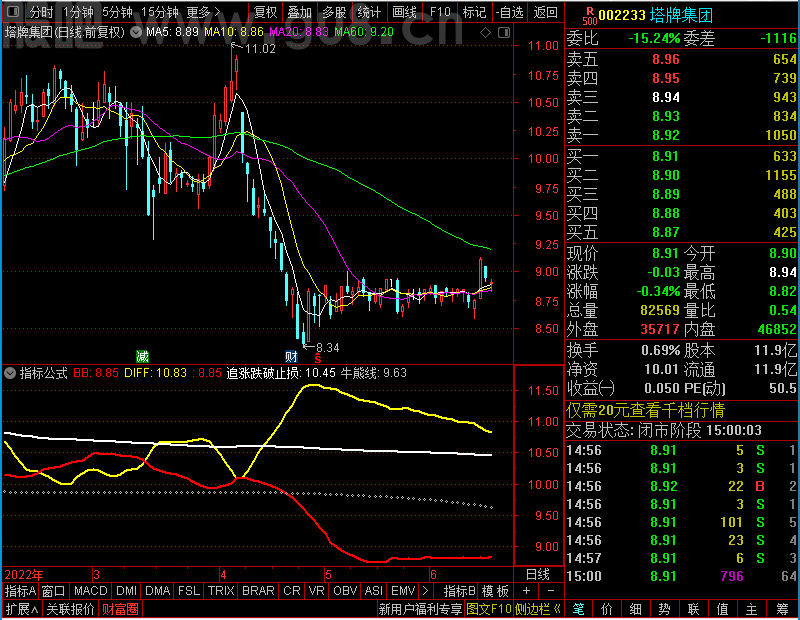The image size is (800, 620).
Task: Open dropdown beside 指标公式 label
Action: point(10,373)
